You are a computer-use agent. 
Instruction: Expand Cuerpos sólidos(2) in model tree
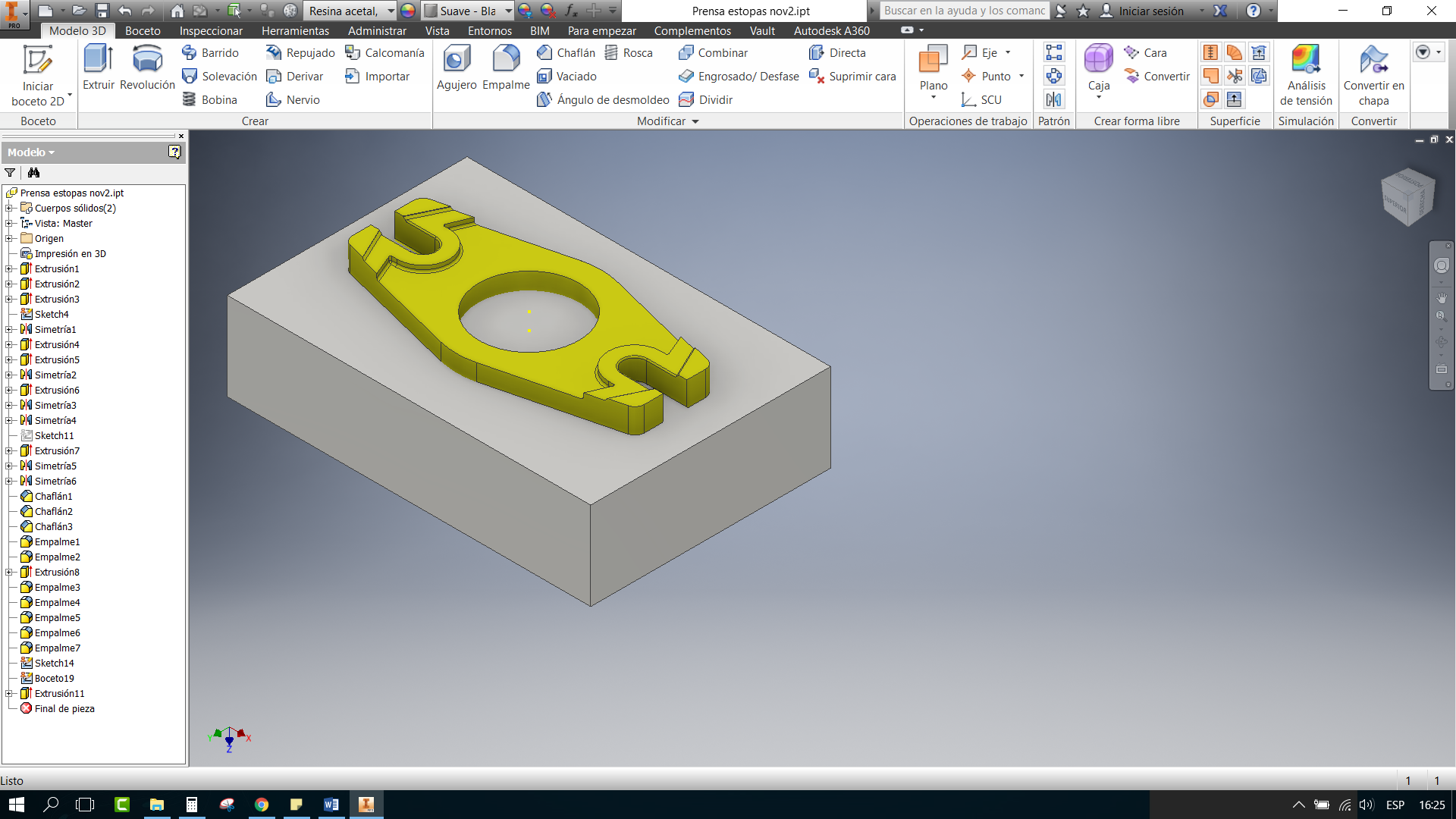[x=9, y=209]
